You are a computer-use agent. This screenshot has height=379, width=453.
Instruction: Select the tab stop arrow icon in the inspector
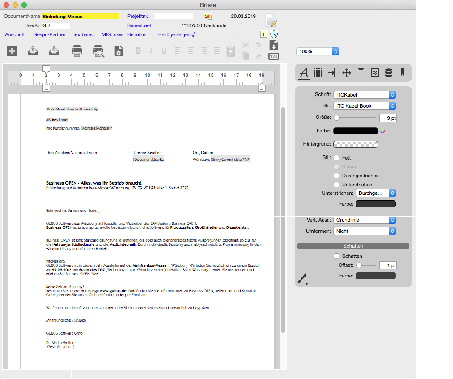[x=332, y=72]
